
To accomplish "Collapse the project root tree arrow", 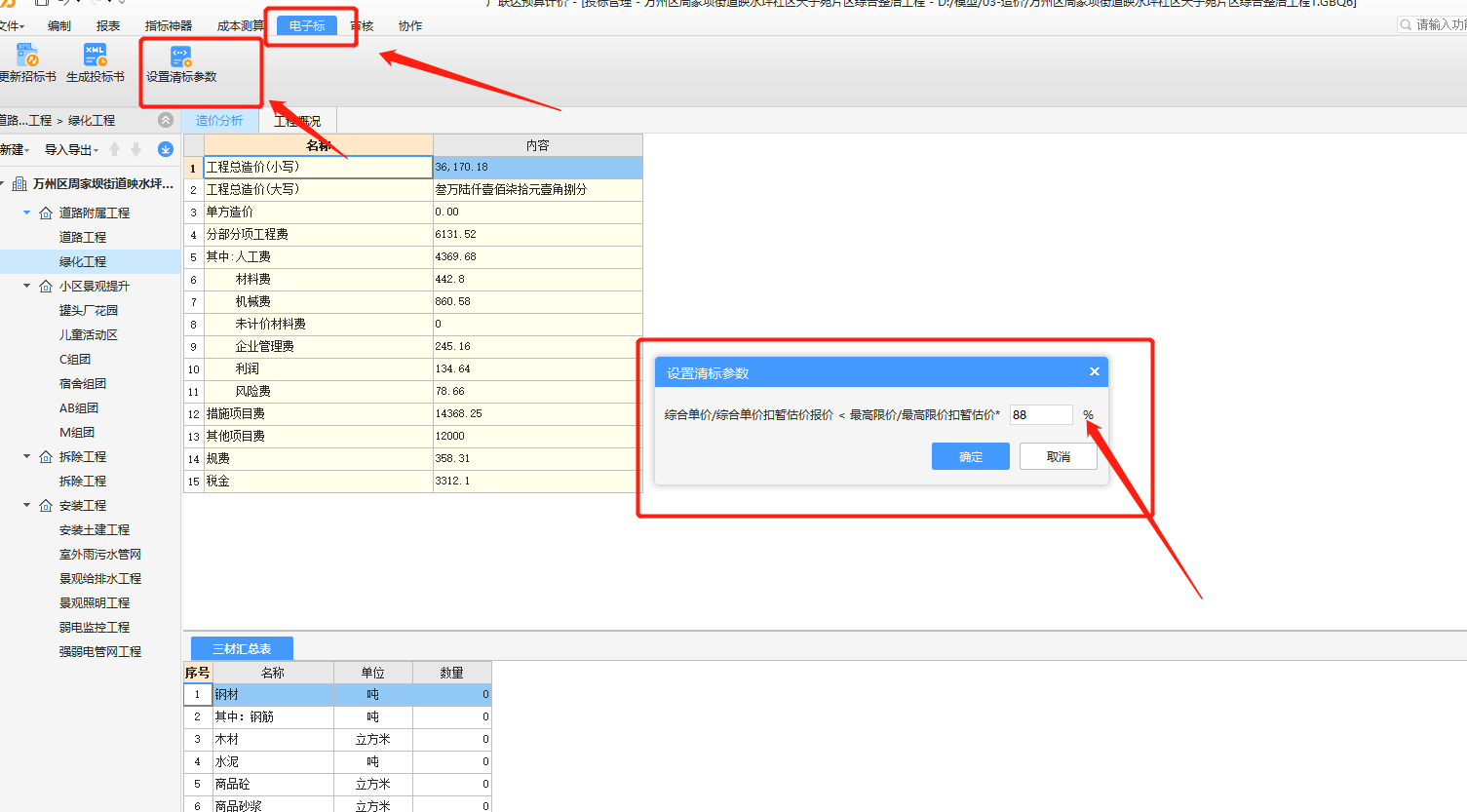I will pyautogui.click(x=4, y=183).
